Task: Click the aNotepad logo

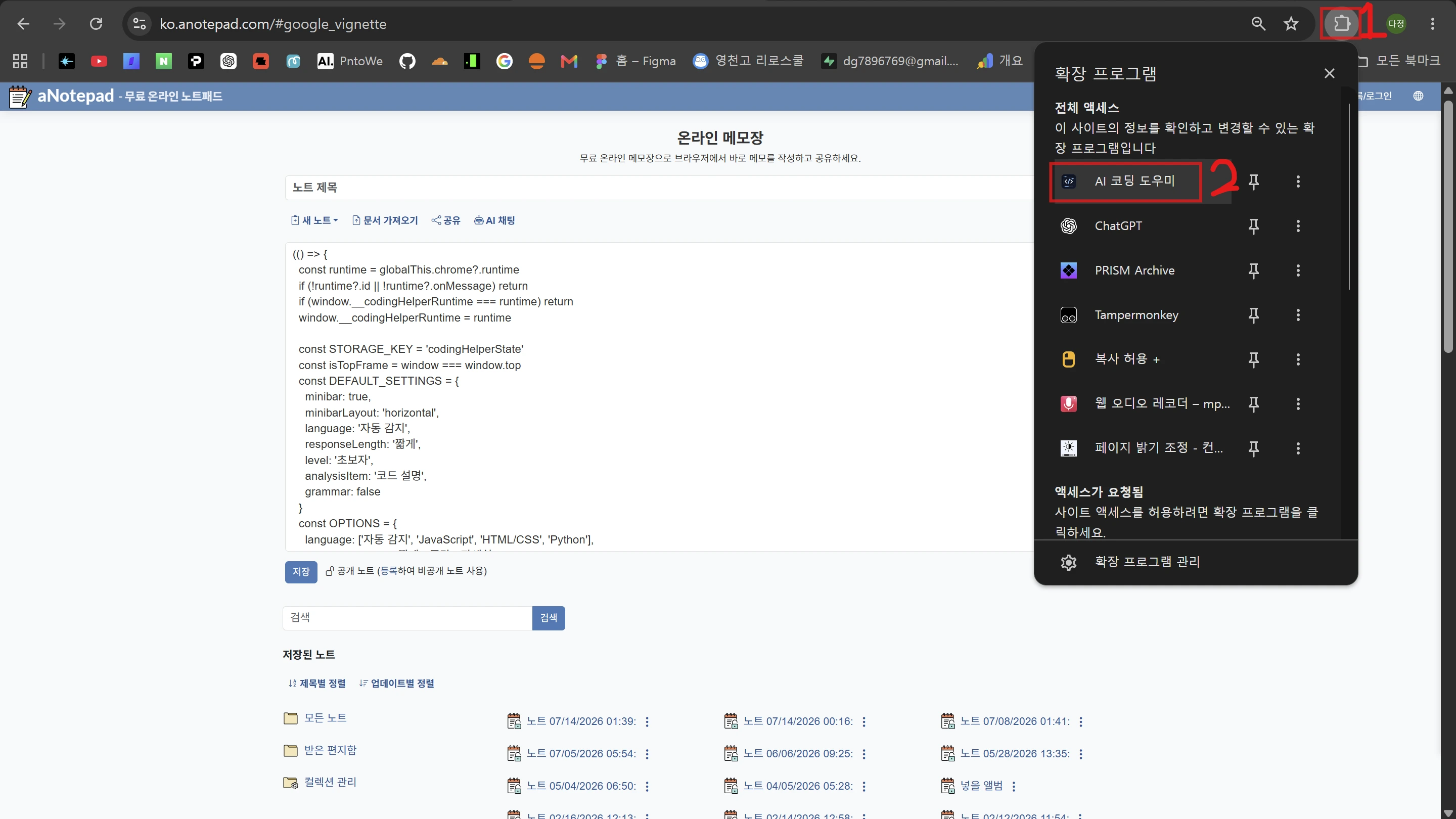Action: coord(62,96)
